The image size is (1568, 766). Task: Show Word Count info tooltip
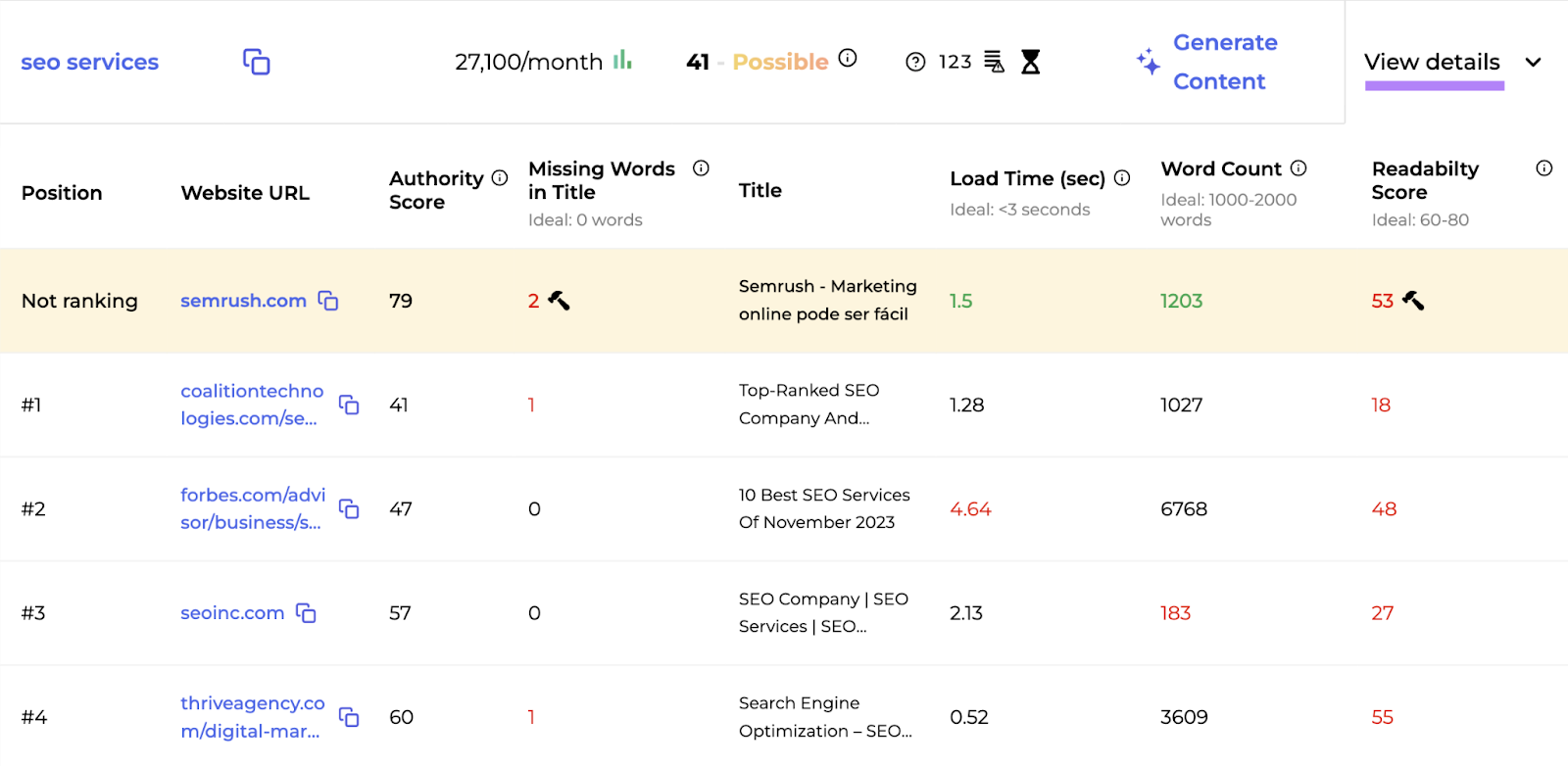click(1298, 168)
